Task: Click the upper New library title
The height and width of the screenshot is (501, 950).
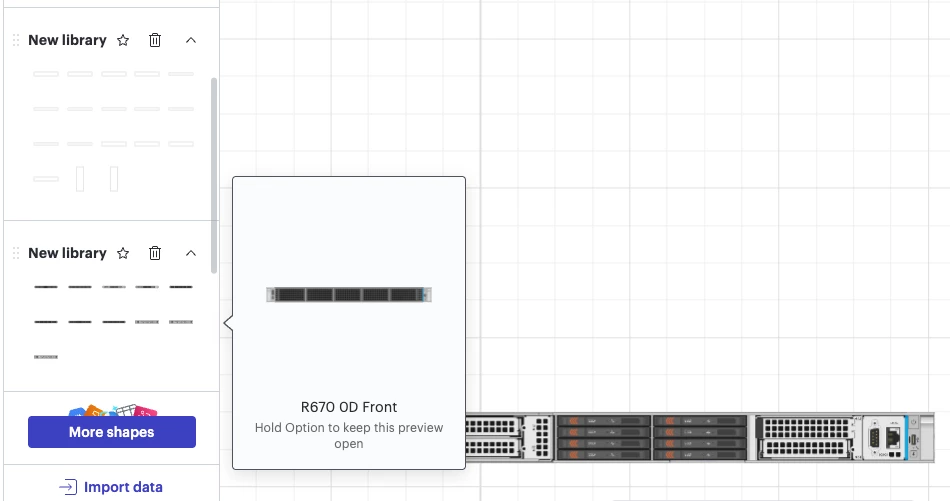Action: click(x=67, y=41)
